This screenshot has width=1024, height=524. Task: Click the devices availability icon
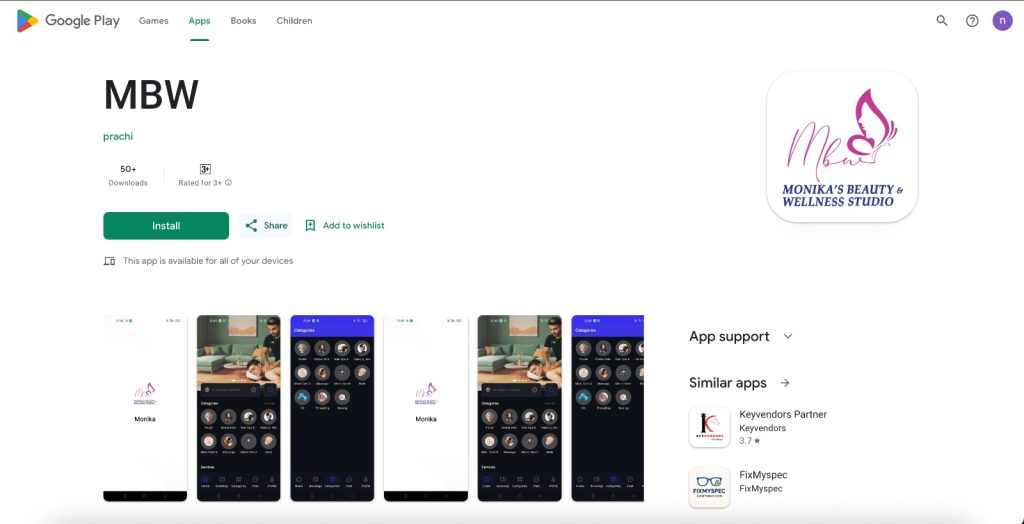109,261
